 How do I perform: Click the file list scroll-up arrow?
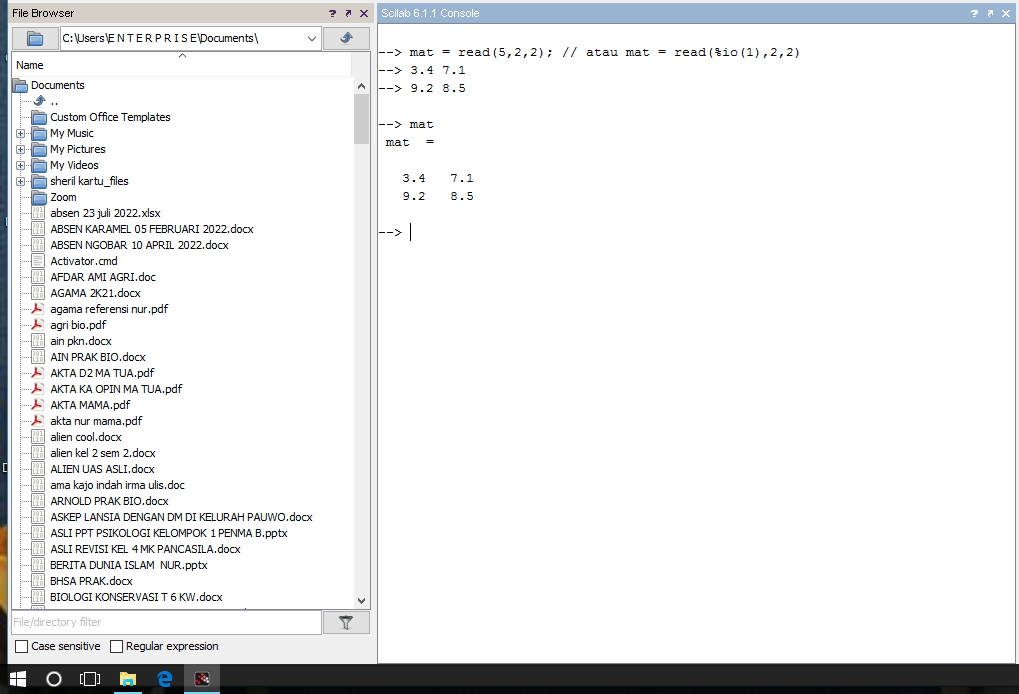coord(362,86)
